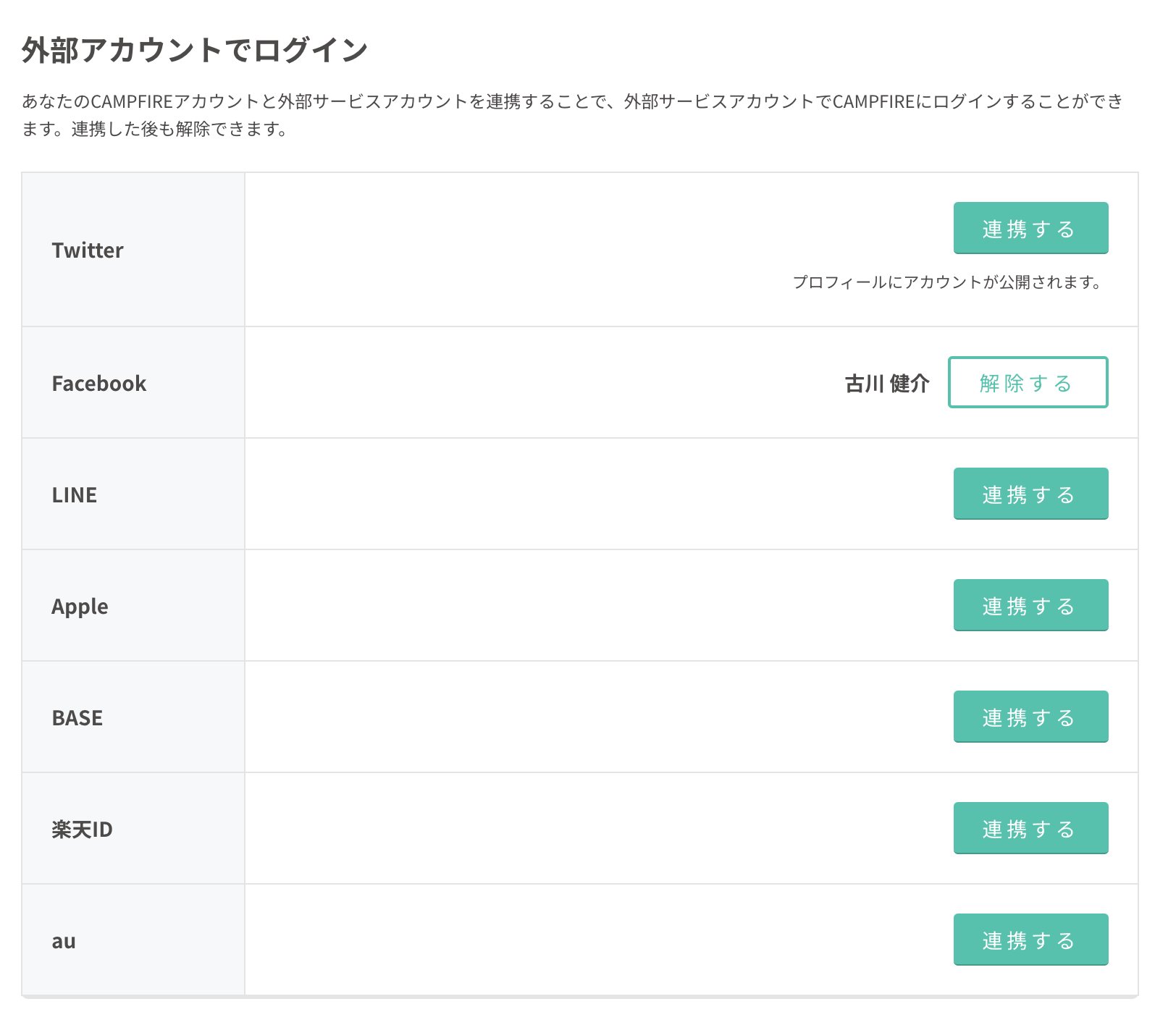Click 解除する button for Facebook
Viewport: 1176px width, 1025px height.
point(1028,382)
